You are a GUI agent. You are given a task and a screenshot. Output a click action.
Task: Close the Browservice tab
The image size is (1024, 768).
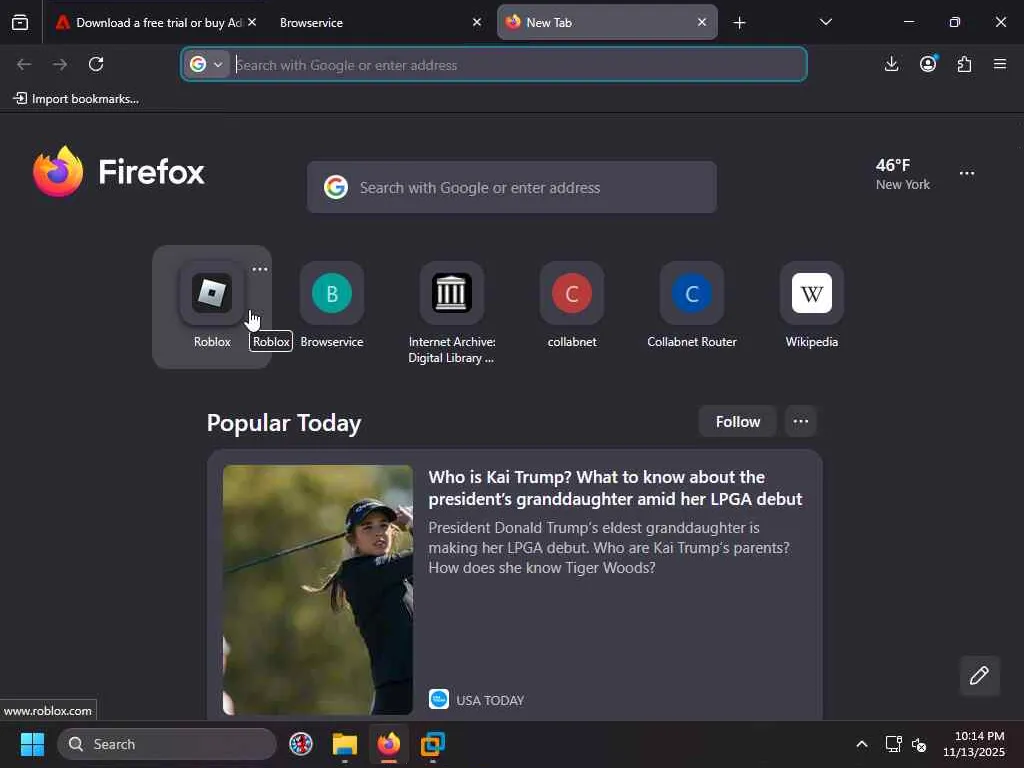[477, 22]
